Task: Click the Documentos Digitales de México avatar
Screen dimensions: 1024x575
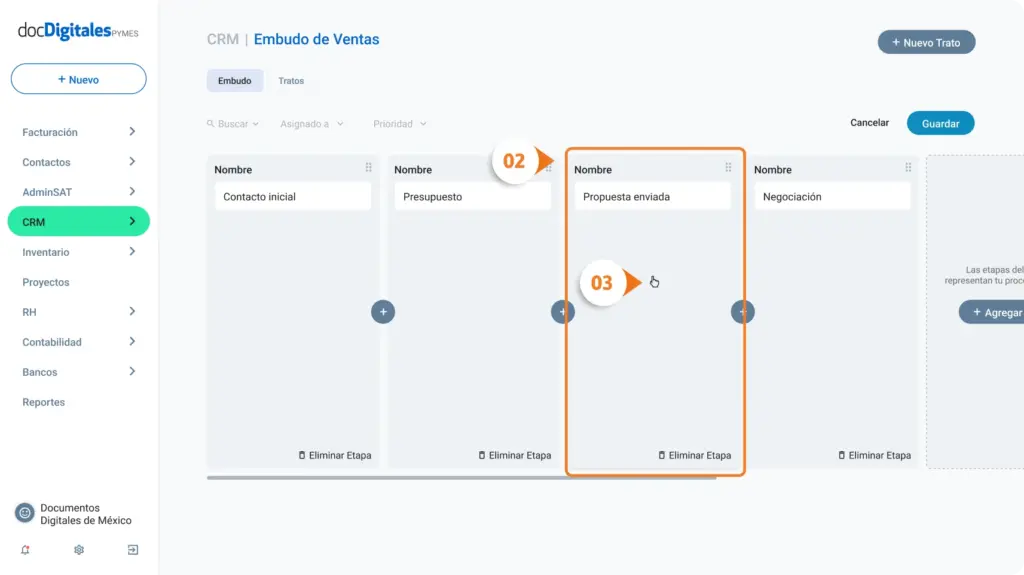Action: (x=25, y=514)
